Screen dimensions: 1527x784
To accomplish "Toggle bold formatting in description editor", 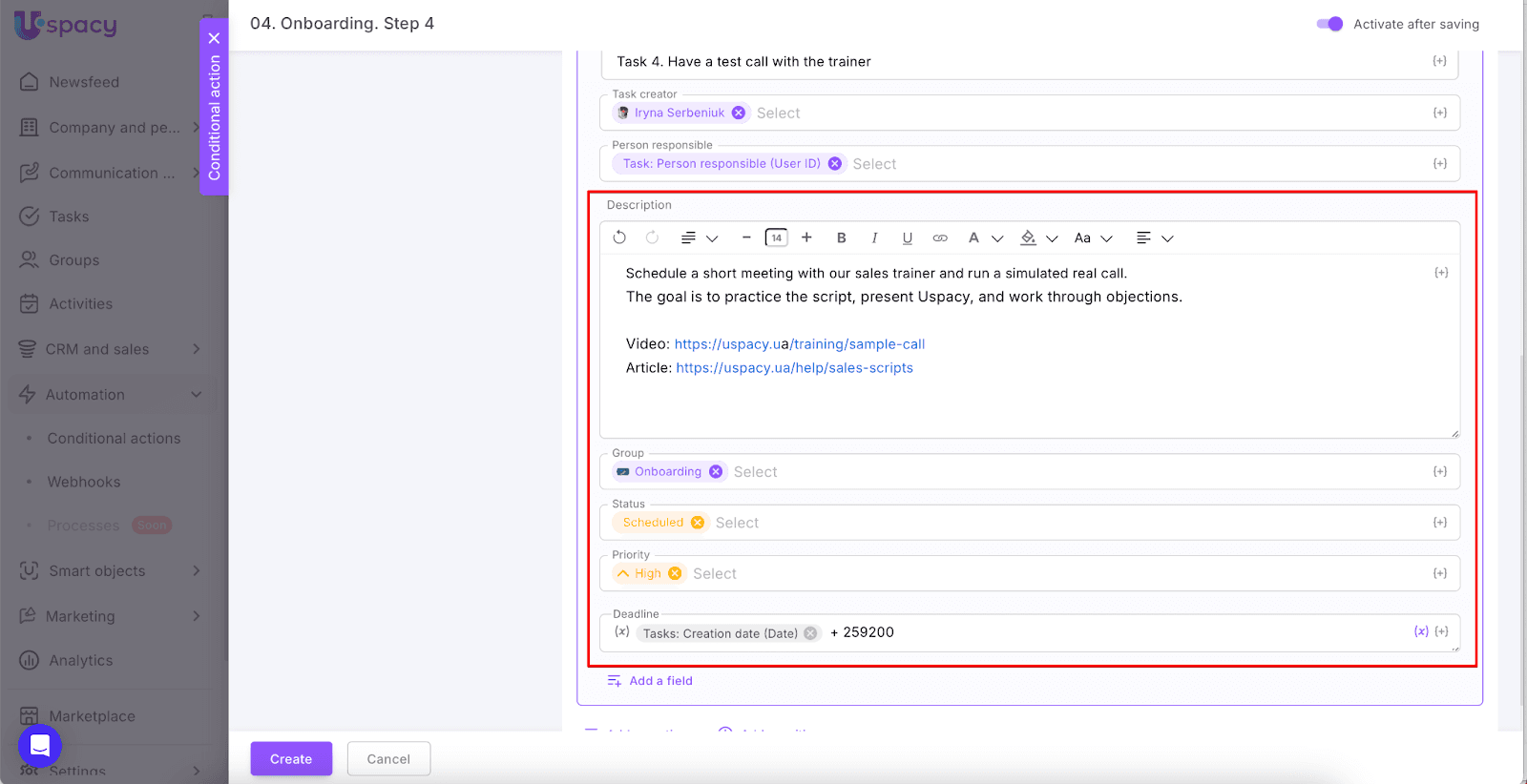I will point(841,238).
